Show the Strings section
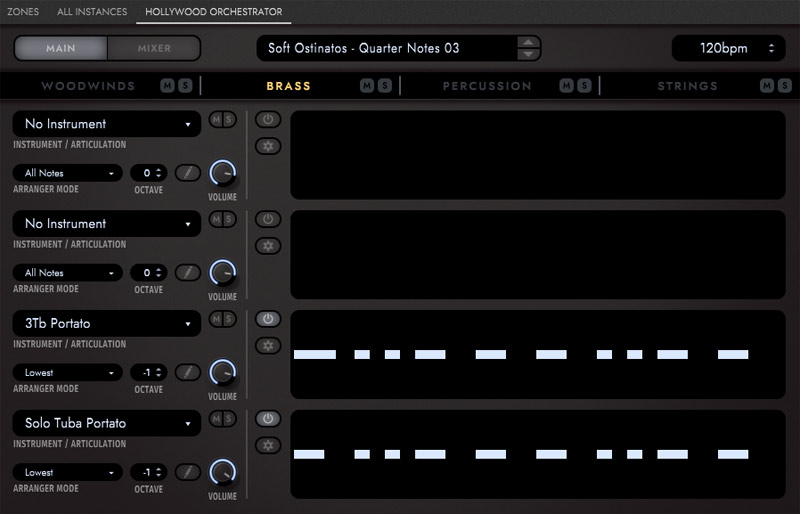This screenshot has width=800, height=514. click(x=687, y=86)
